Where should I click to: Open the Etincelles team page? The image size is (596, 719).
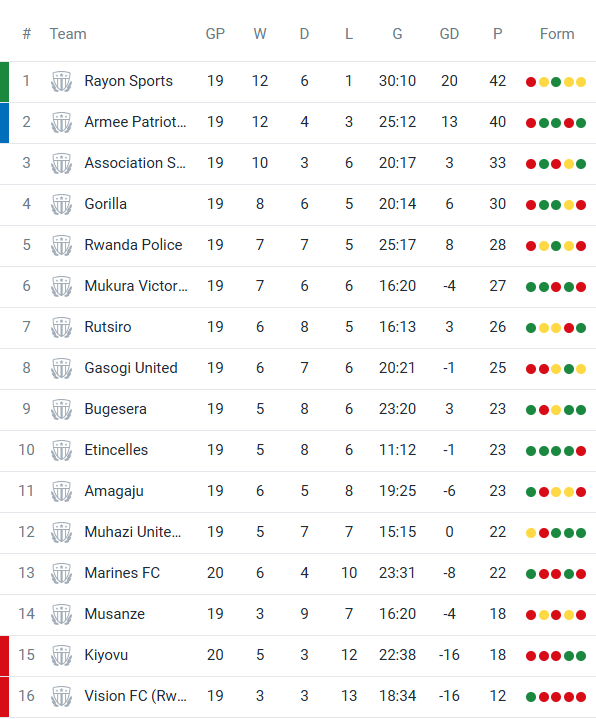116,450
